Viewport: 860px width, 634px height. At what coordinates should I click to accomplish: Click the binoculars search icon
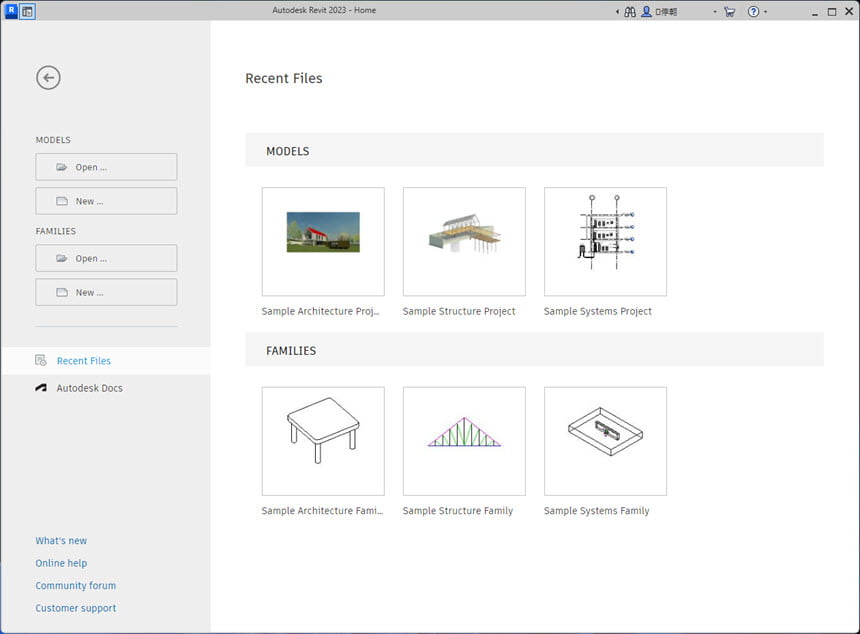pos(630,12)
